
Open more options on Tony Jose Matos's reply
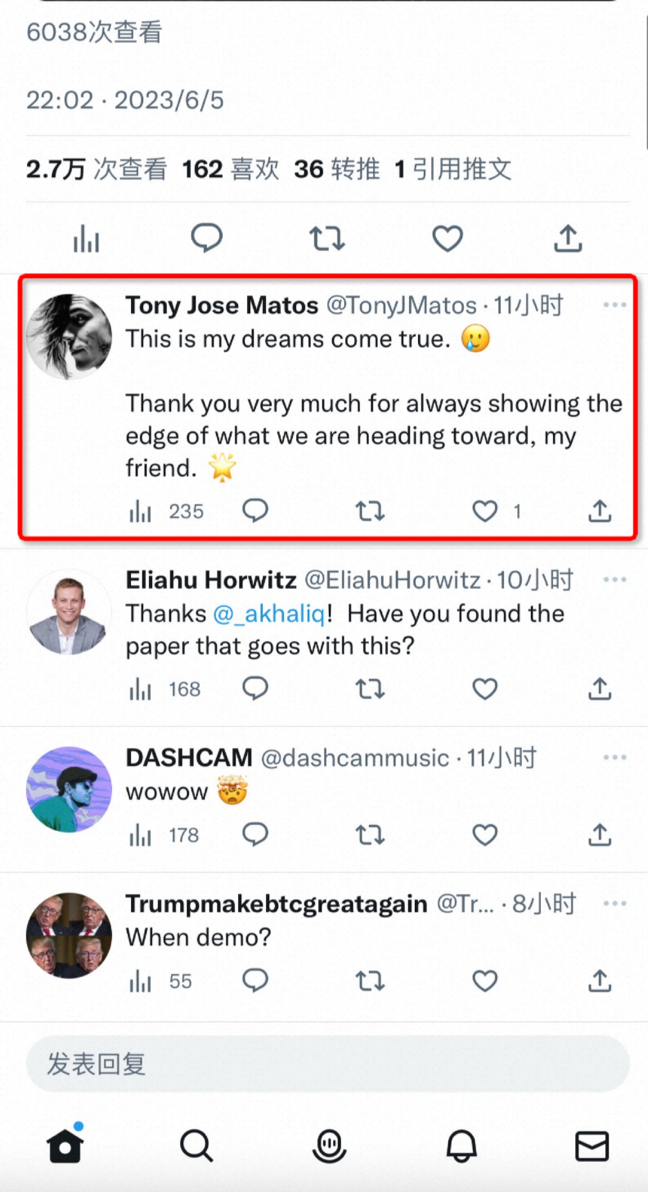click(614, 305)
